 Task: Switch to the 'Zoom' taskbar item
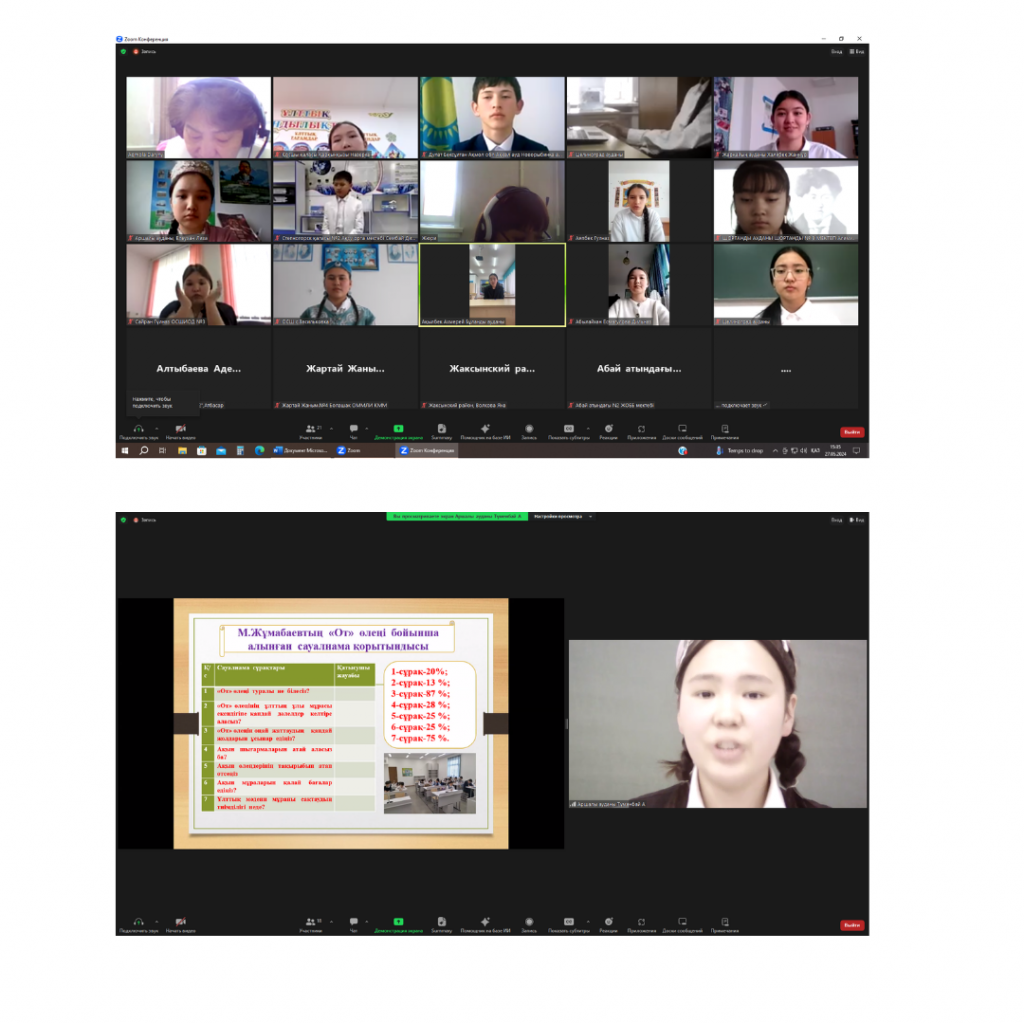(x=349, y=451)
